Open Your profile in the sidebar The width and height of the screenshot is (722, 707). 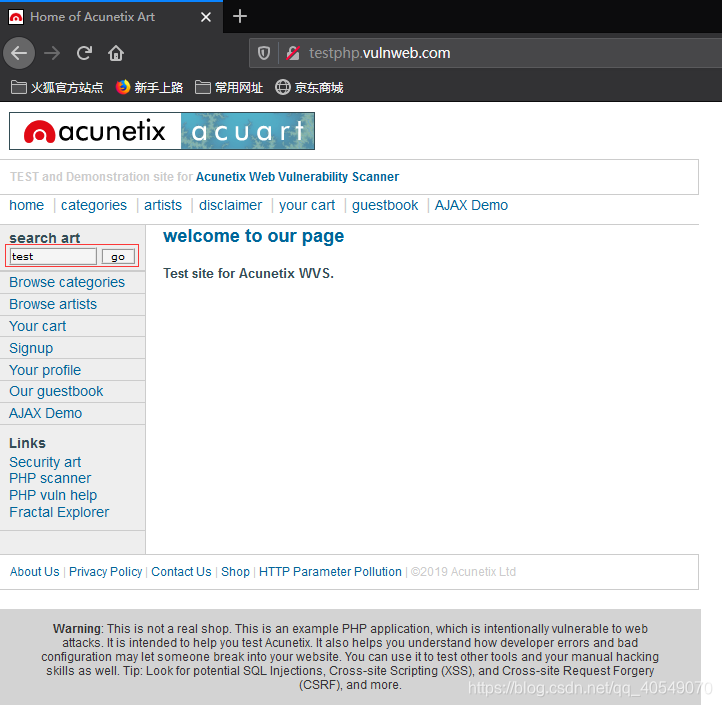click(45, 370)
